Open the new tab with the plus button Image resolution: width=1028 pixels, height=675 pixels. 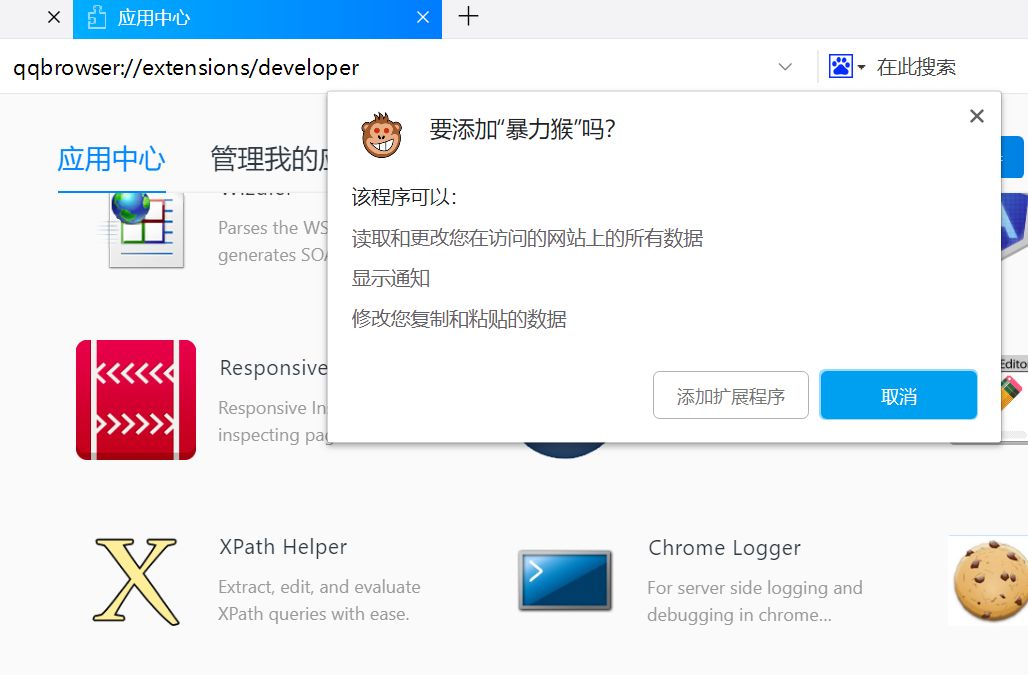coord(467,17)
